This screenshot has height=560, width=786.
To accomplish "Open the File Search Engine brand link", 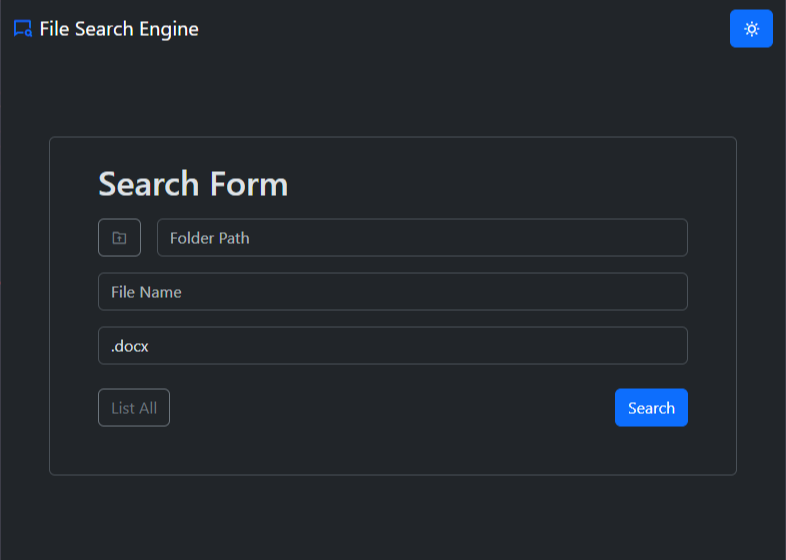I will [x=106, y=29].
